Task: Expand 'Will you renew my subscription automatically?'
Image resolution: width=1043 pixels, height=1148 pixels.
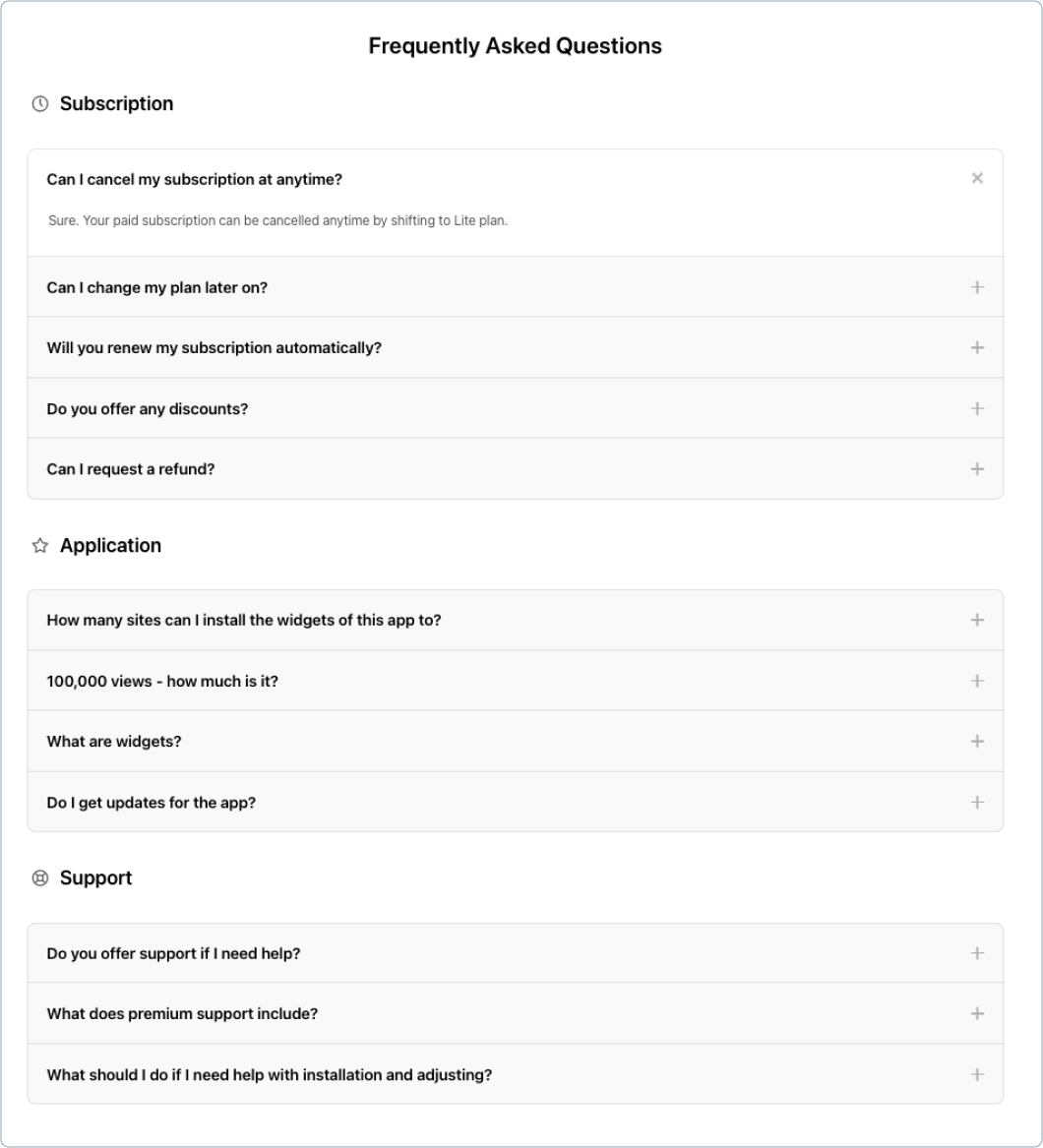Action: (x=977, y=347)
